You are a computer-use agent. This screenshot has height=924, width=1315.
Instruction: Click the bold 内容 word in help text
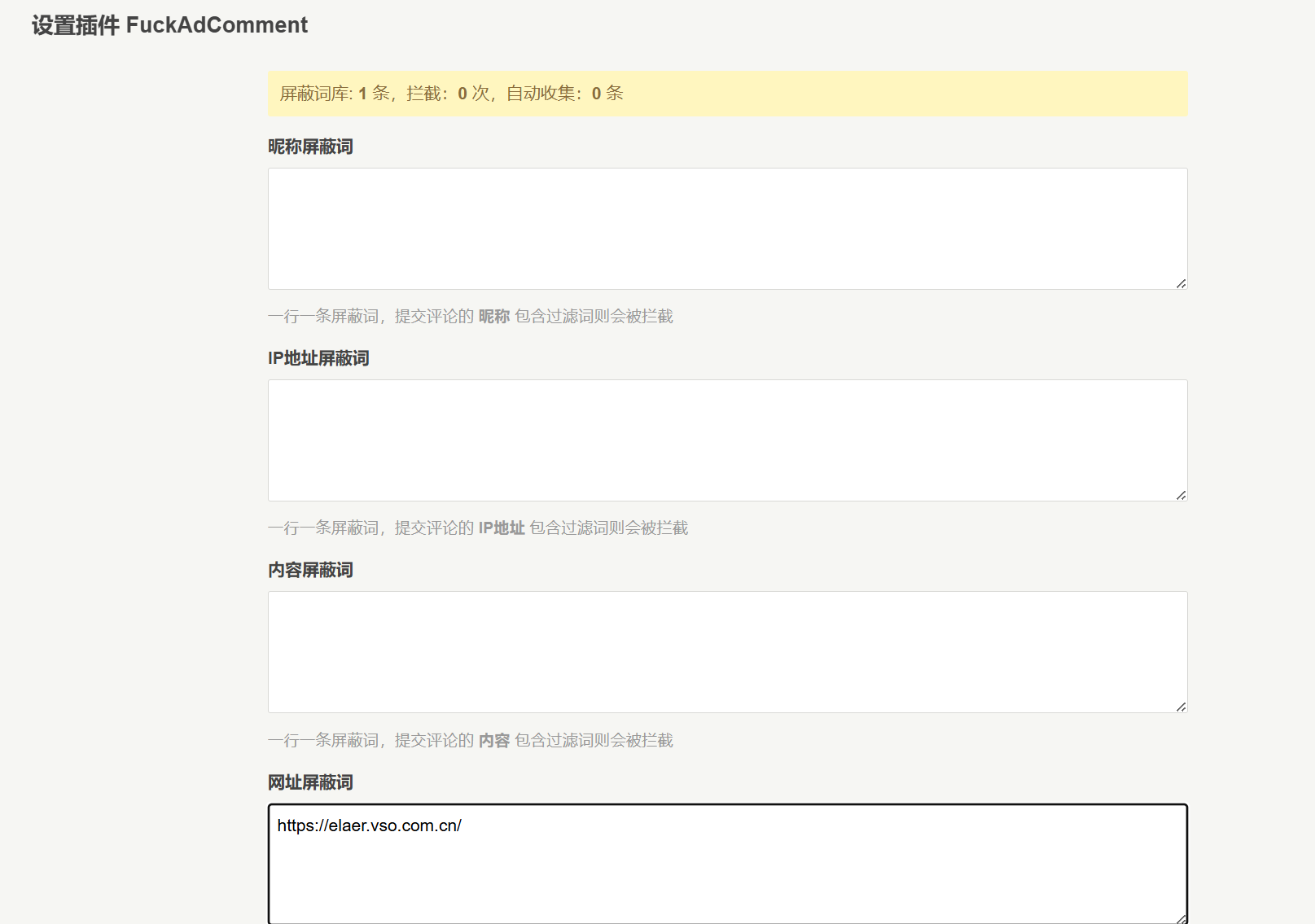(x=493, y=740)
